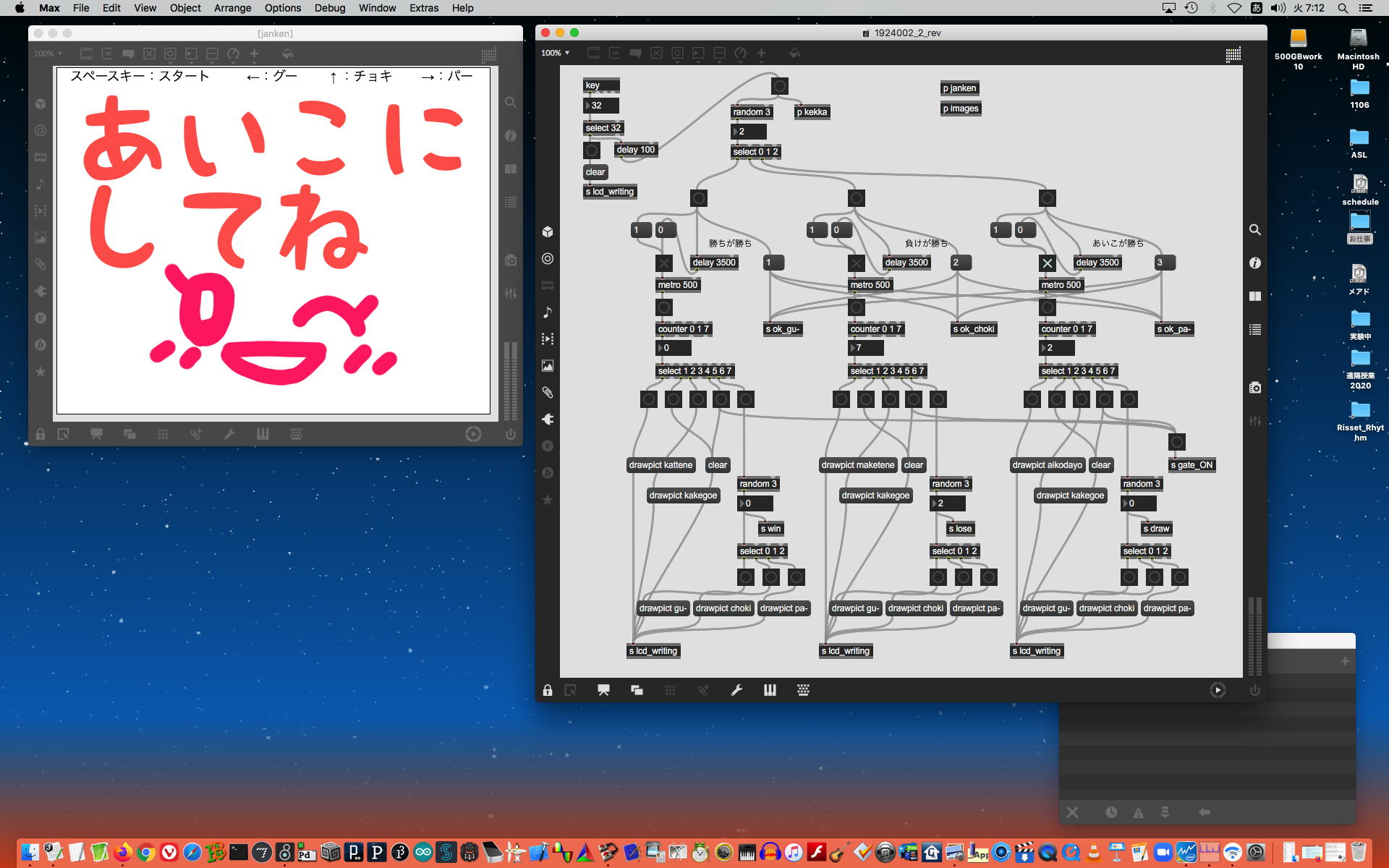Image resolution: width=1389 pixels, height=868 pixels.
Task: Toggle the grid icon in the bottom toolbar
Action: (670, 690)
